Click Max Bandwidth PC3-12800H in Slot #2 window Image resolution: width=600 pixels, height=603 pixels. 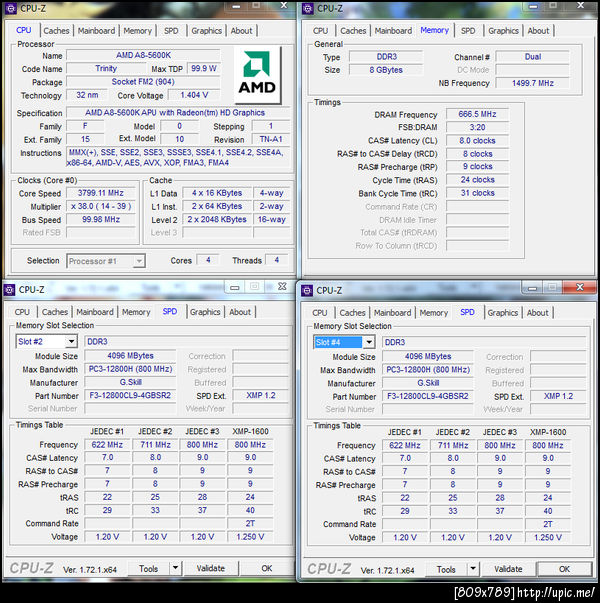pyautogui.click(x=130, y=369)
